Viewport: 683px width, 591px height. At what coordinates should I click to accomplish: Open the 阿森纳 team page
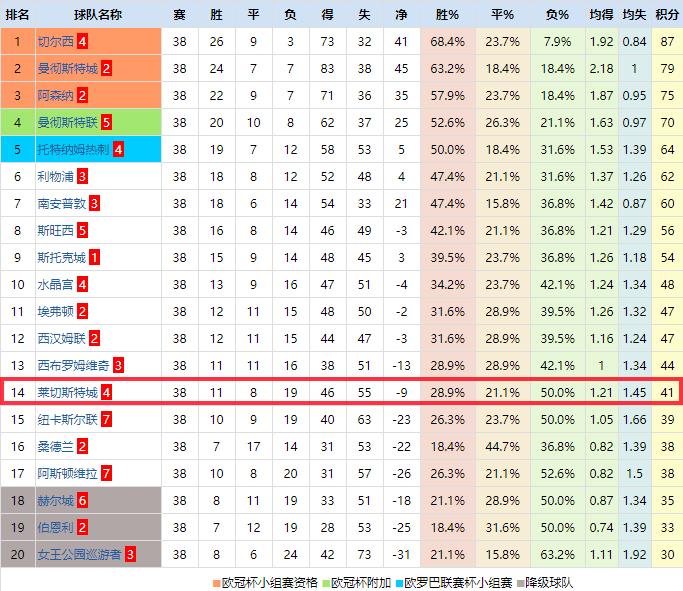click(55, 95)
